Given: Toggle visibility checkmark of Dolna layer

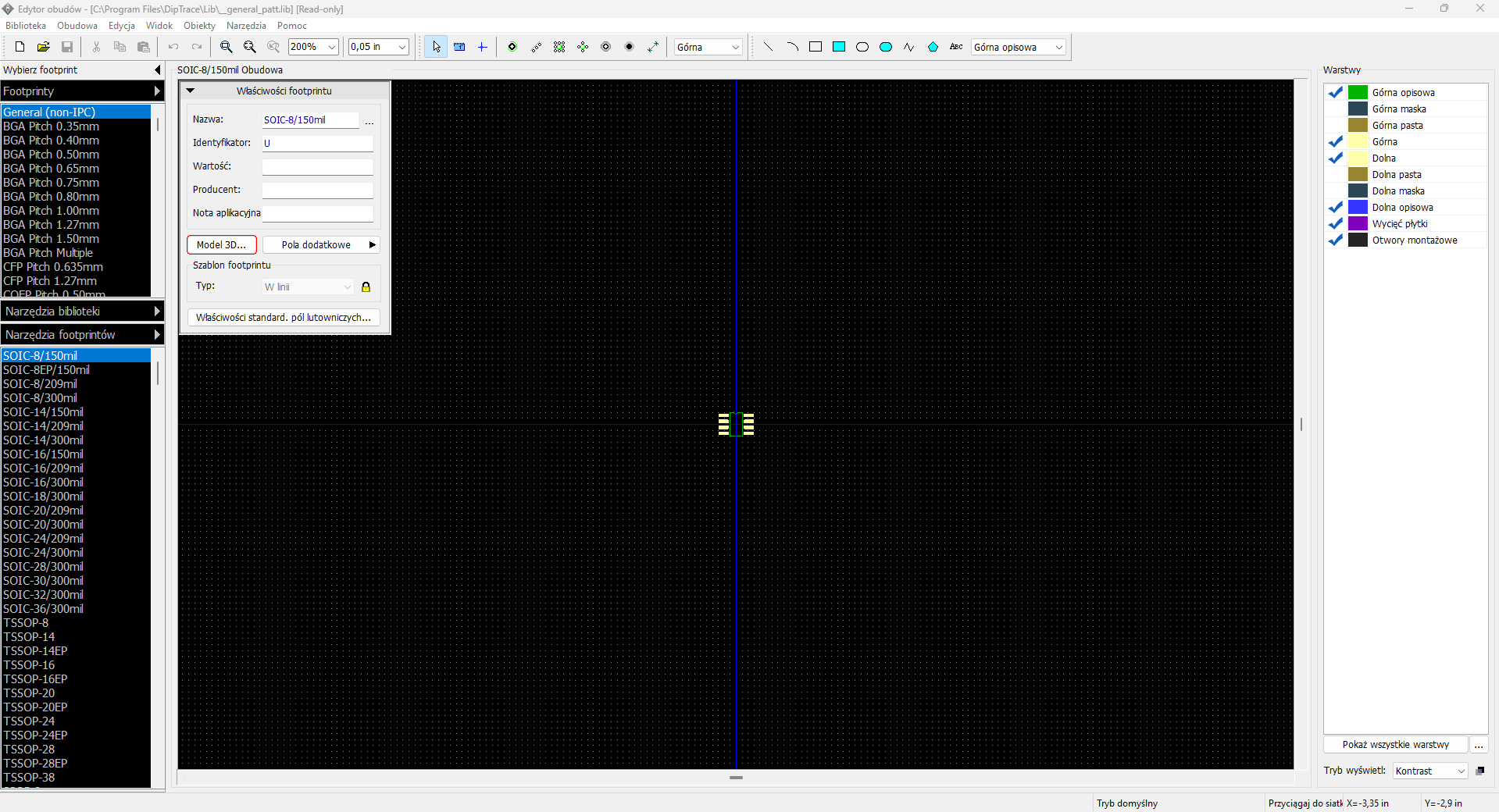Looking at the screenshot, I should (x=1336, y=158).
